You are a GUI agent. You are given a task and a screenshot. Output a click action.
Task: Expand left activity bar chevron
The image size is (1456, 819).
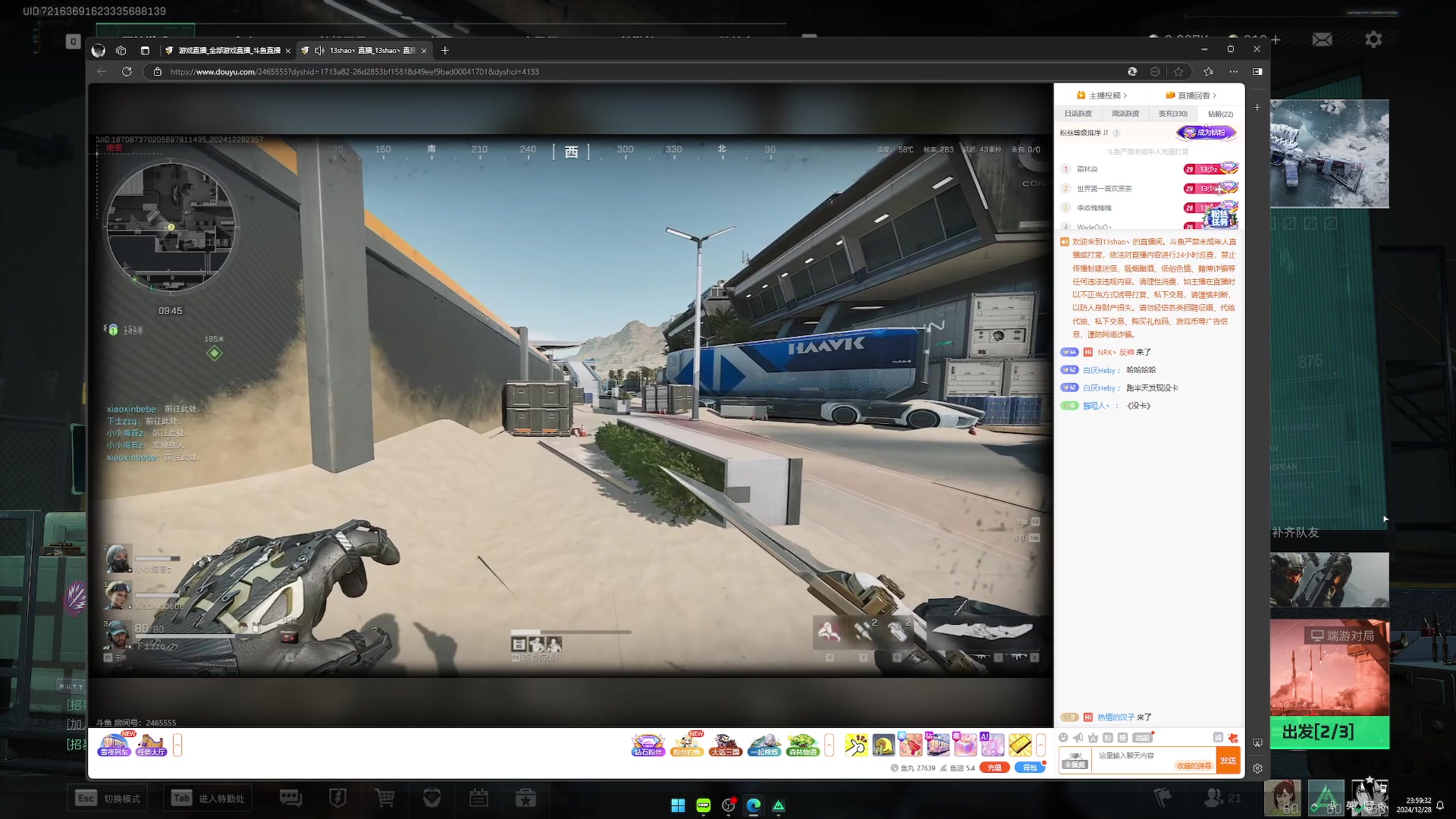(177, 745)
